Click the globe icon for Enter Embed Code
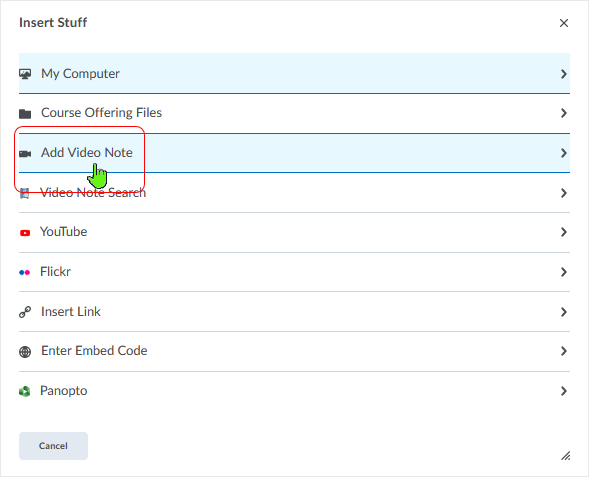This screenshot has width=589, height=477. [25, 352]
